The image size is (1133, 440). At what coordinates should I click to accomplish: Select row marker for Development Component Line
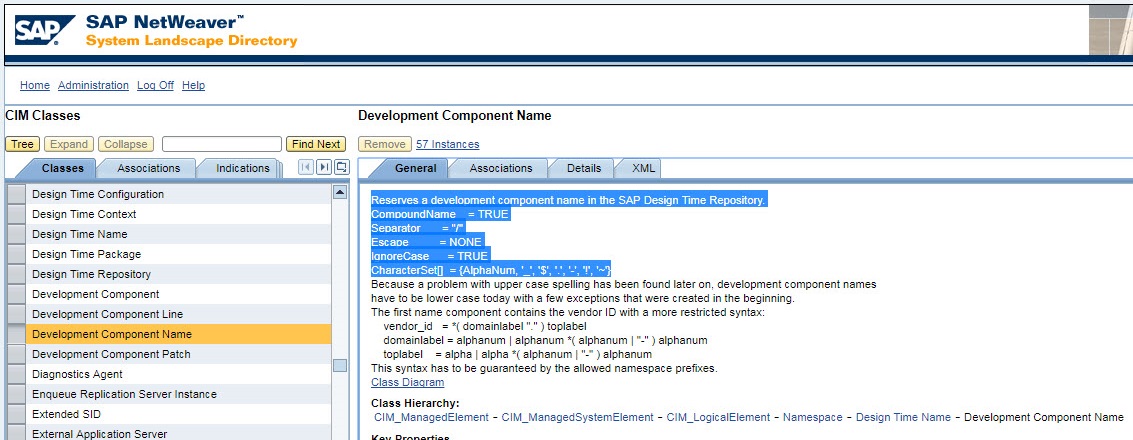16,314
